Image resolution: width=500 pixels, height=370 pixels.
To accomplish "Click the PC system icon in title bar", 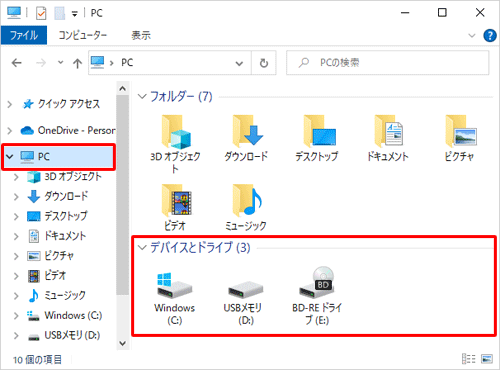I will pos(14,13).
